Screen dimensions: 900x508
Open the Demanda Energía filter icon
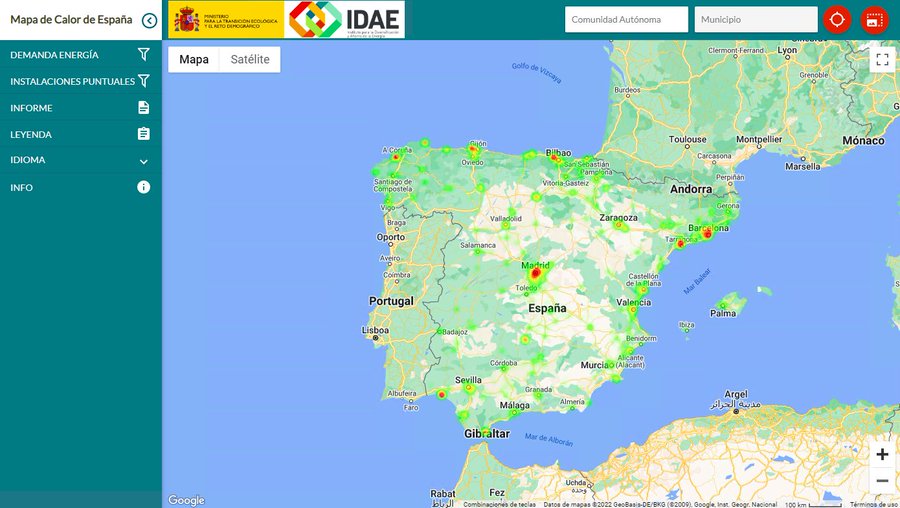(143, 55)
